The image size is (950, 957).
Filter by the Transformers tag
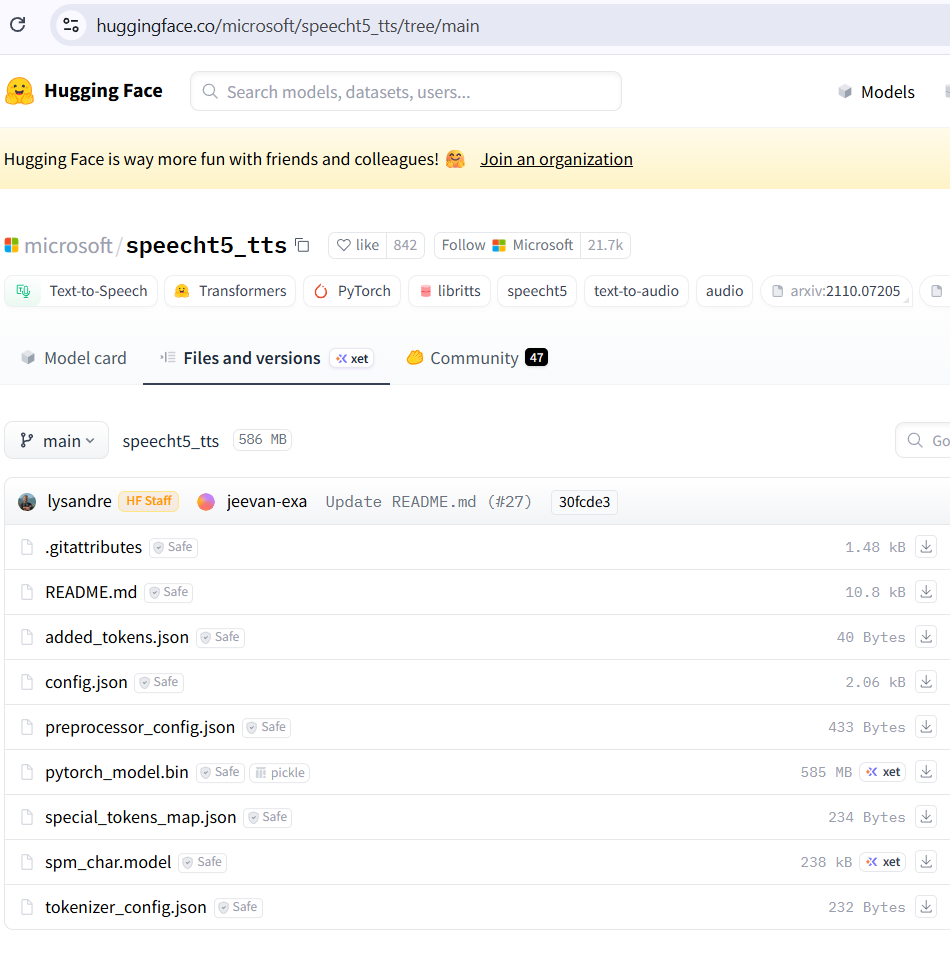230,291
